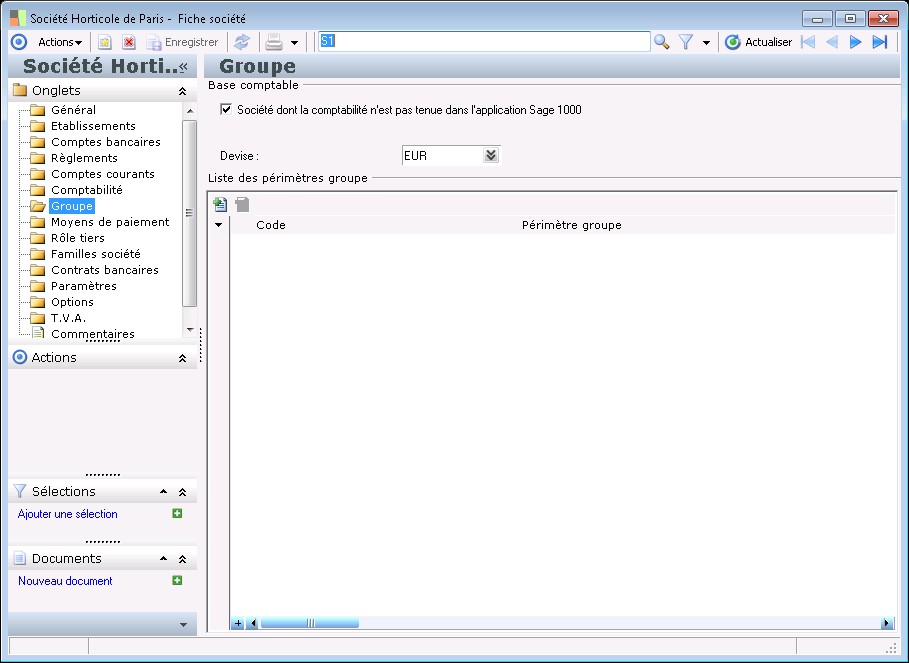Open the Actions dropdown menu
Screen dimensions: 909x663
click(60, 42)
